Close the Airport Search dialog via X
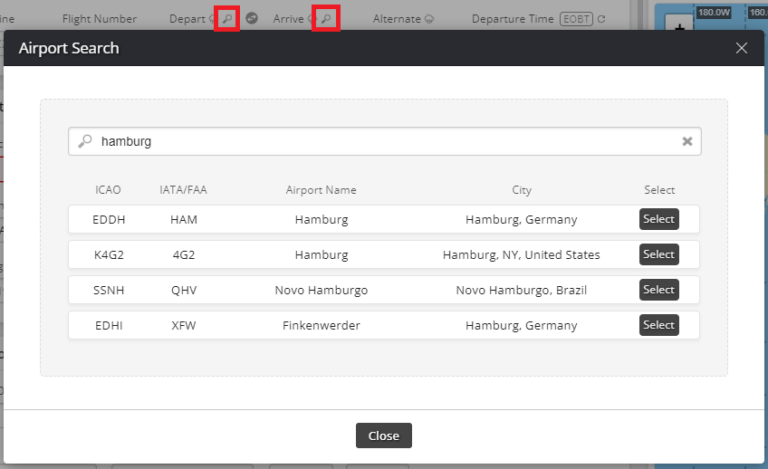768x469 pixels. click(x=741, y=48)
